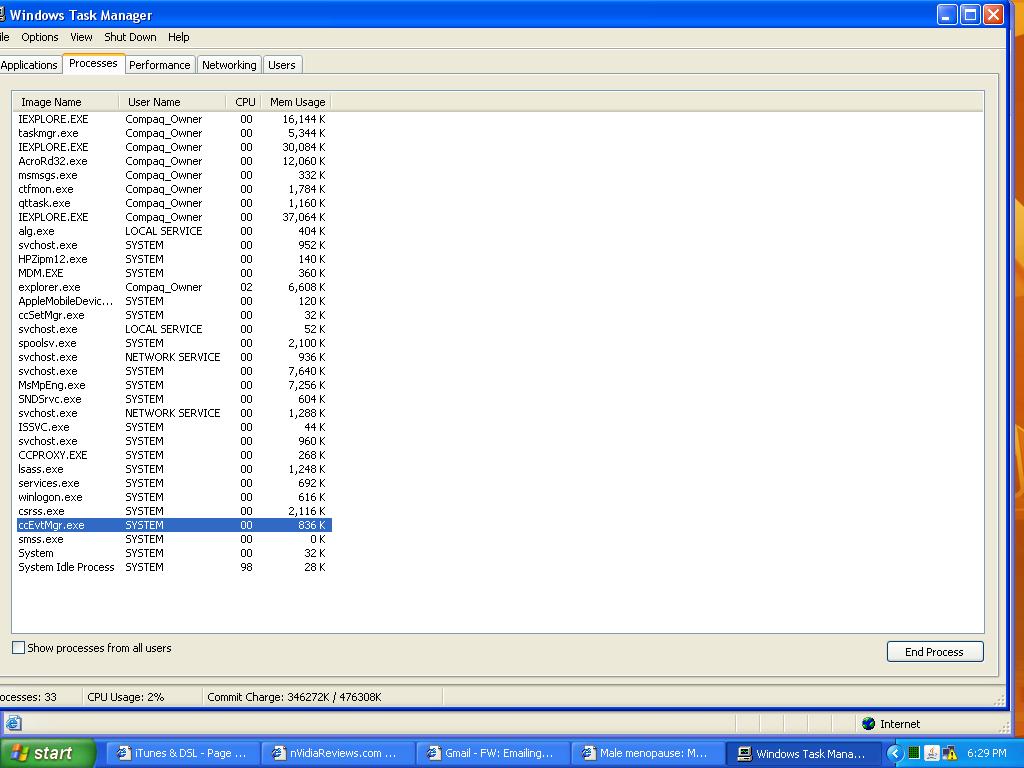Select the alg.exe process
This screenshot has width=1024, height=768.
pos(174,231)
